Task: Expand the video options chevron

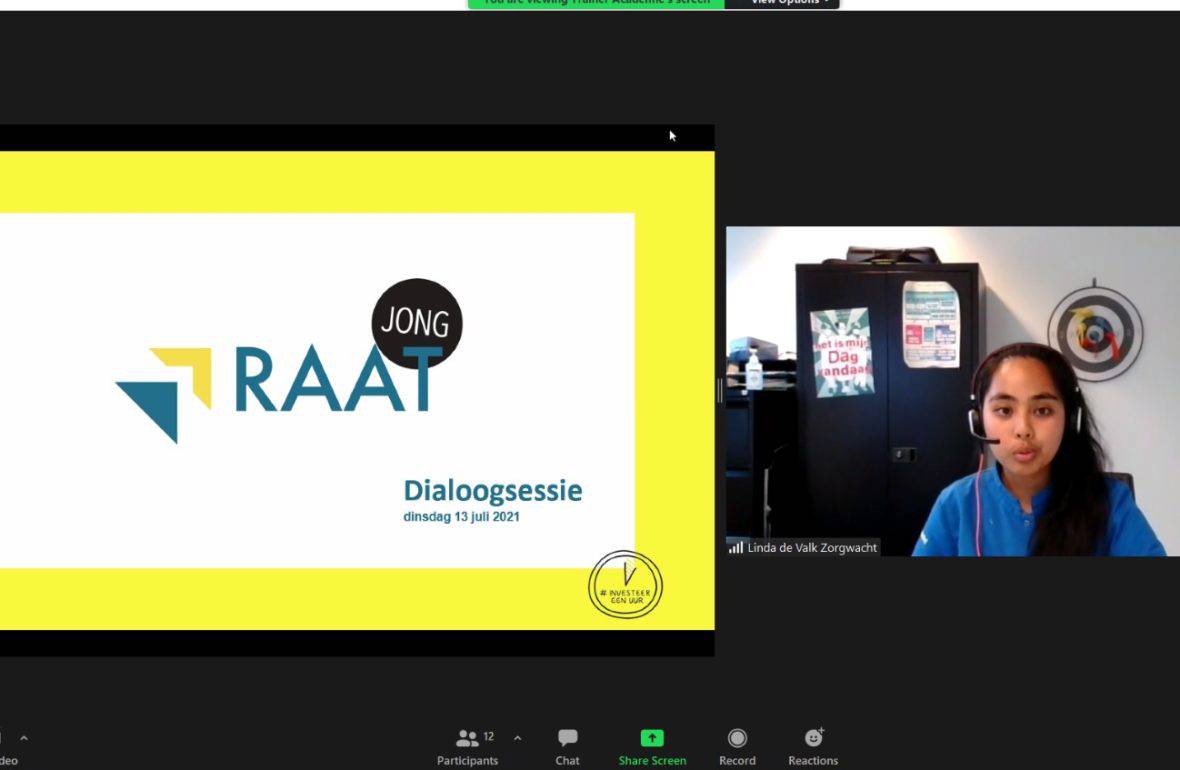Action: 24,738
